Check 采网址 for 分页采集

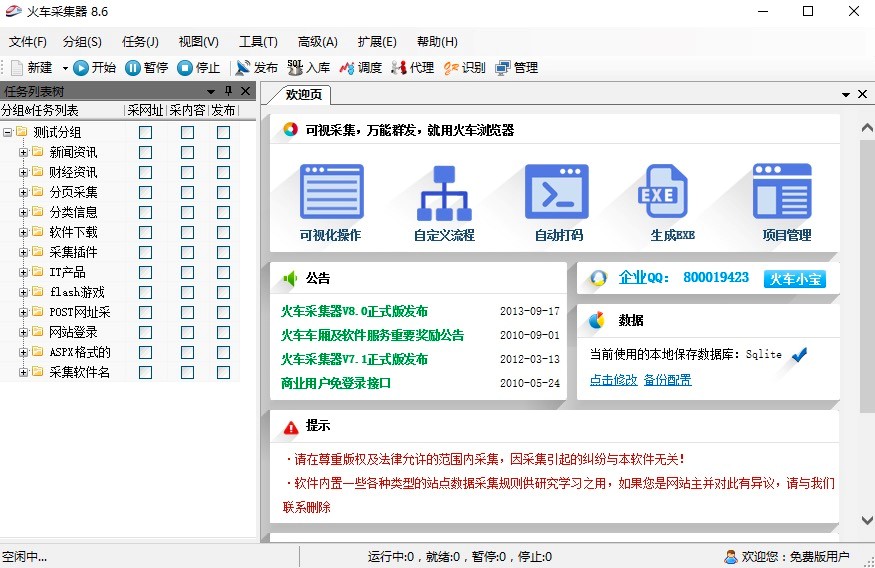coord(146,192)
